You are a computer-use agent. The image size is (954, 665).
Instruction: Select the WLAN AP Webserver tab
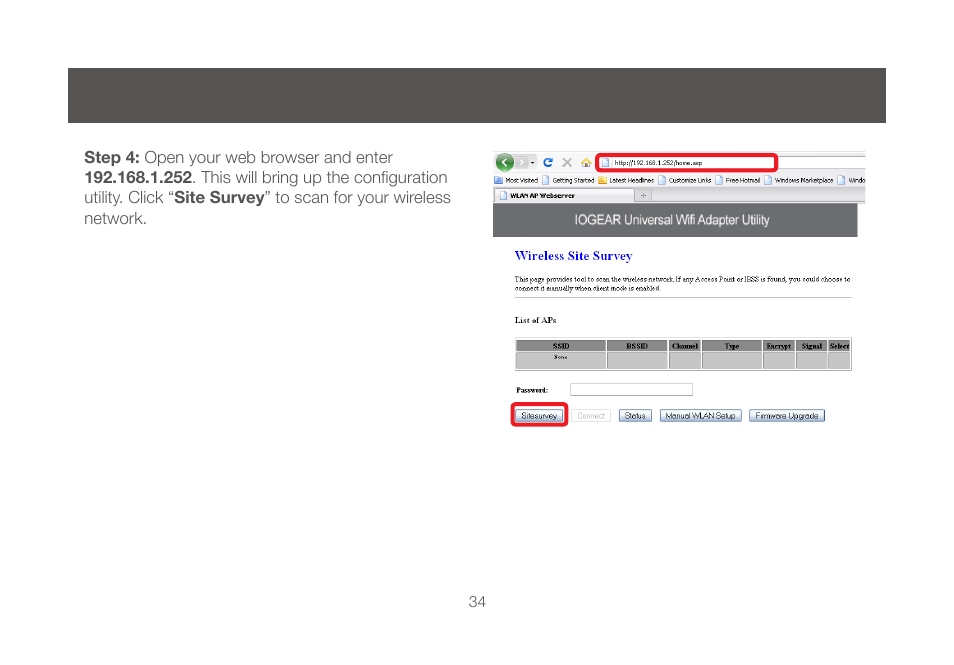(563, 195)
